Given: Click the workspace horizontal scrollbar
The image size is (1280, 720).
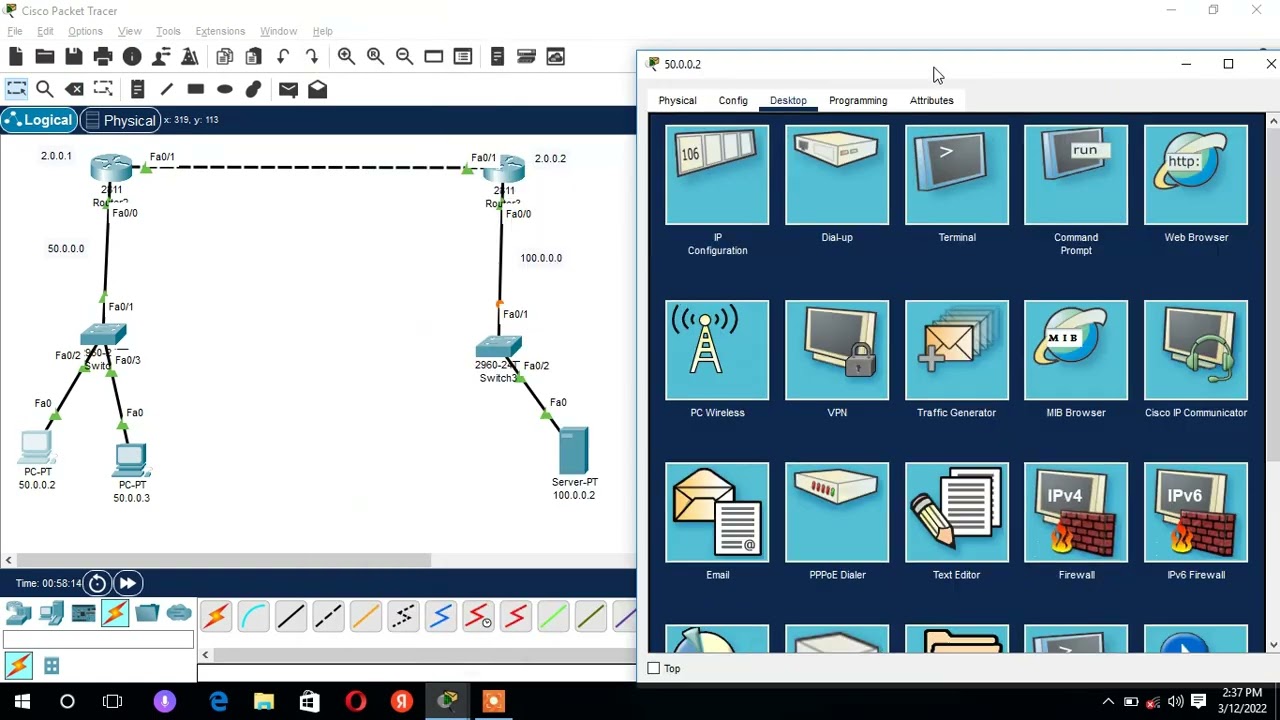Looking at the screenshot, I should (x=224, y=560).
